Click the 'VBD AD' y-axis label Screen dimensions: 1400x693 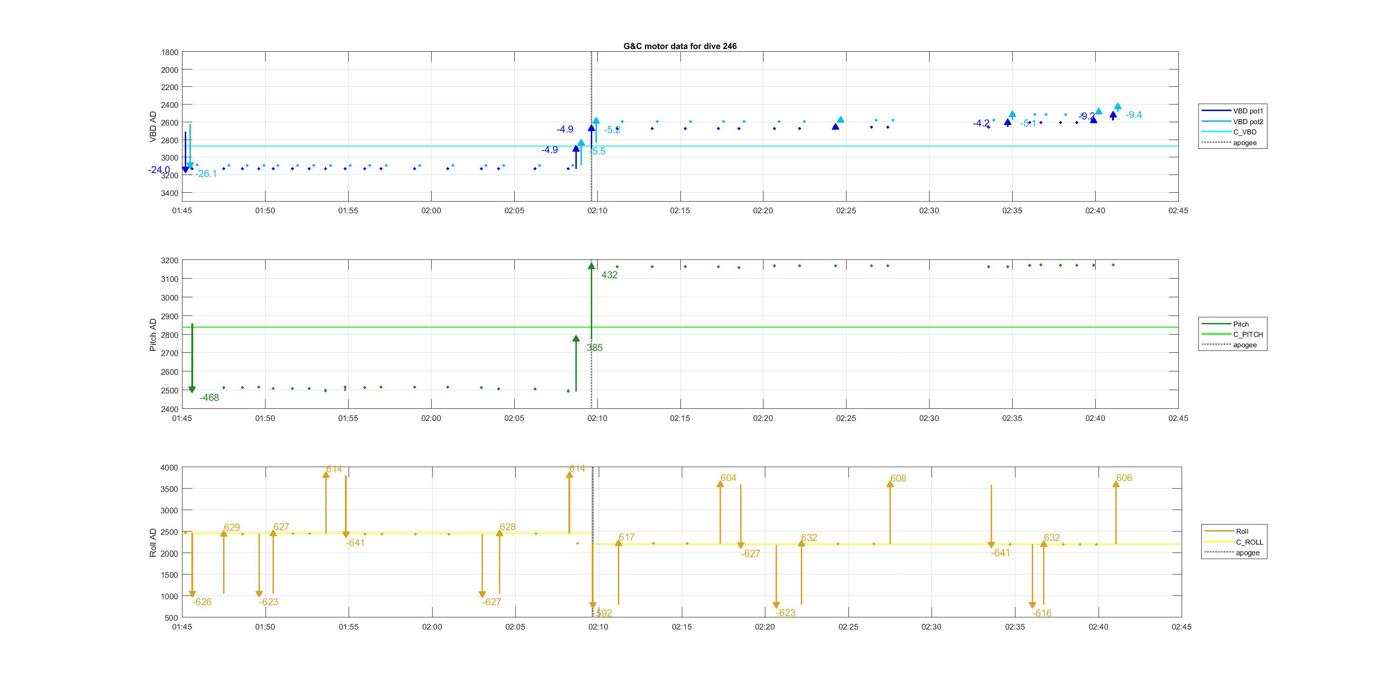tap(154, 126)
